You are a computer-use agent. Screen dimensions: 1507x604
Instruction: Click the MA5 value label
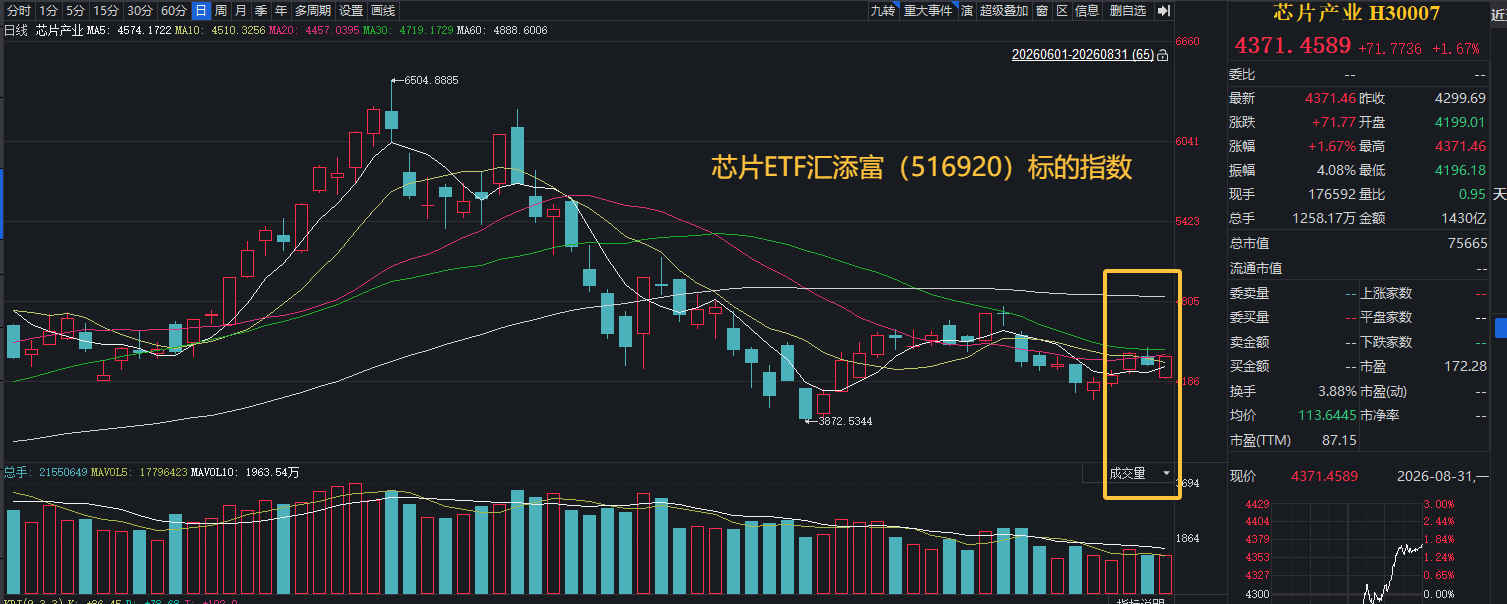click(129, 31)
